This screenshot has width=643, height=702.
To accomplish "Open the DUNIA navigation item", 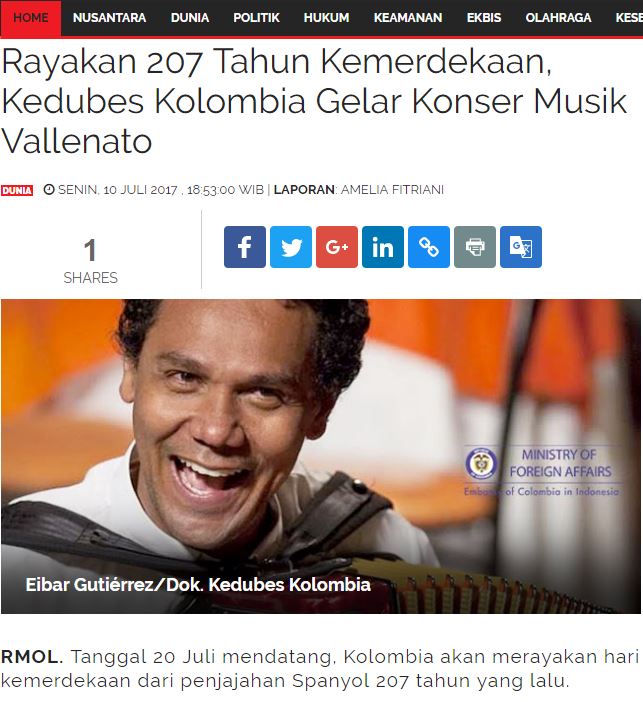I will tap(190, 18).
